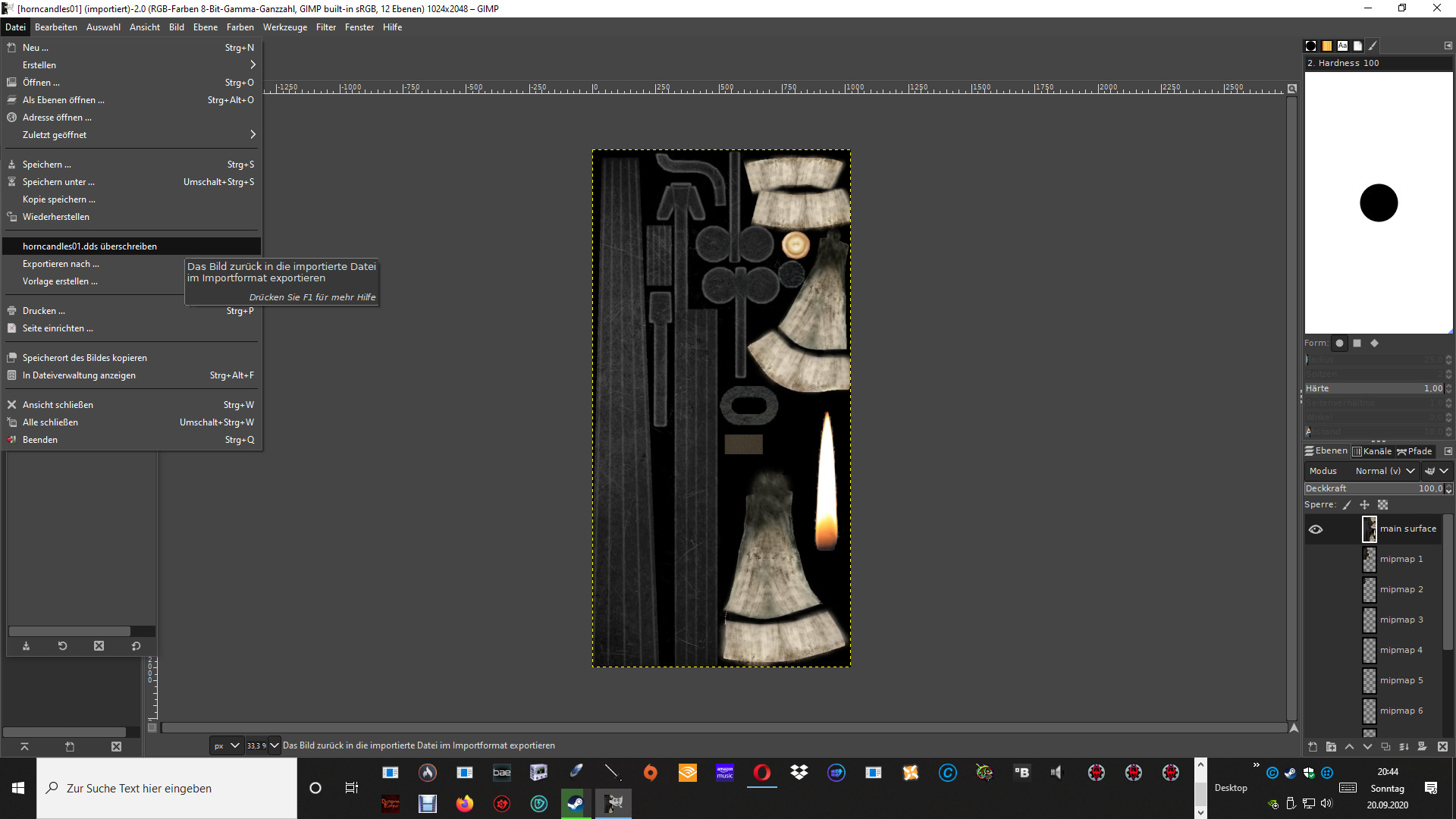
Task: Click Exportieren nach menu entry
Action: (x=61, y=264)
